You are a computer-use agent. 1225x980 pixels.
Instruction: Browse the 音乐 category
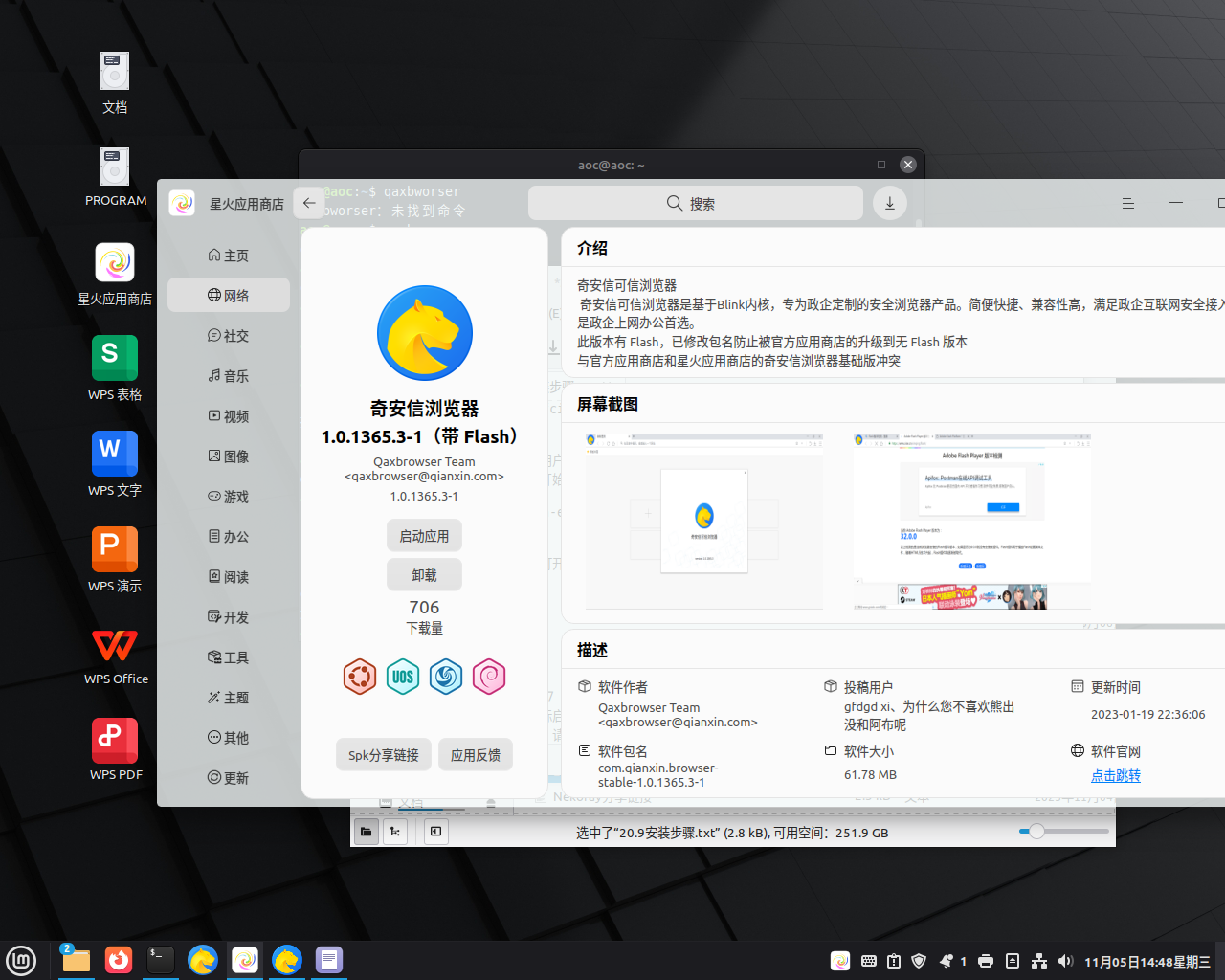pos(229,376)
